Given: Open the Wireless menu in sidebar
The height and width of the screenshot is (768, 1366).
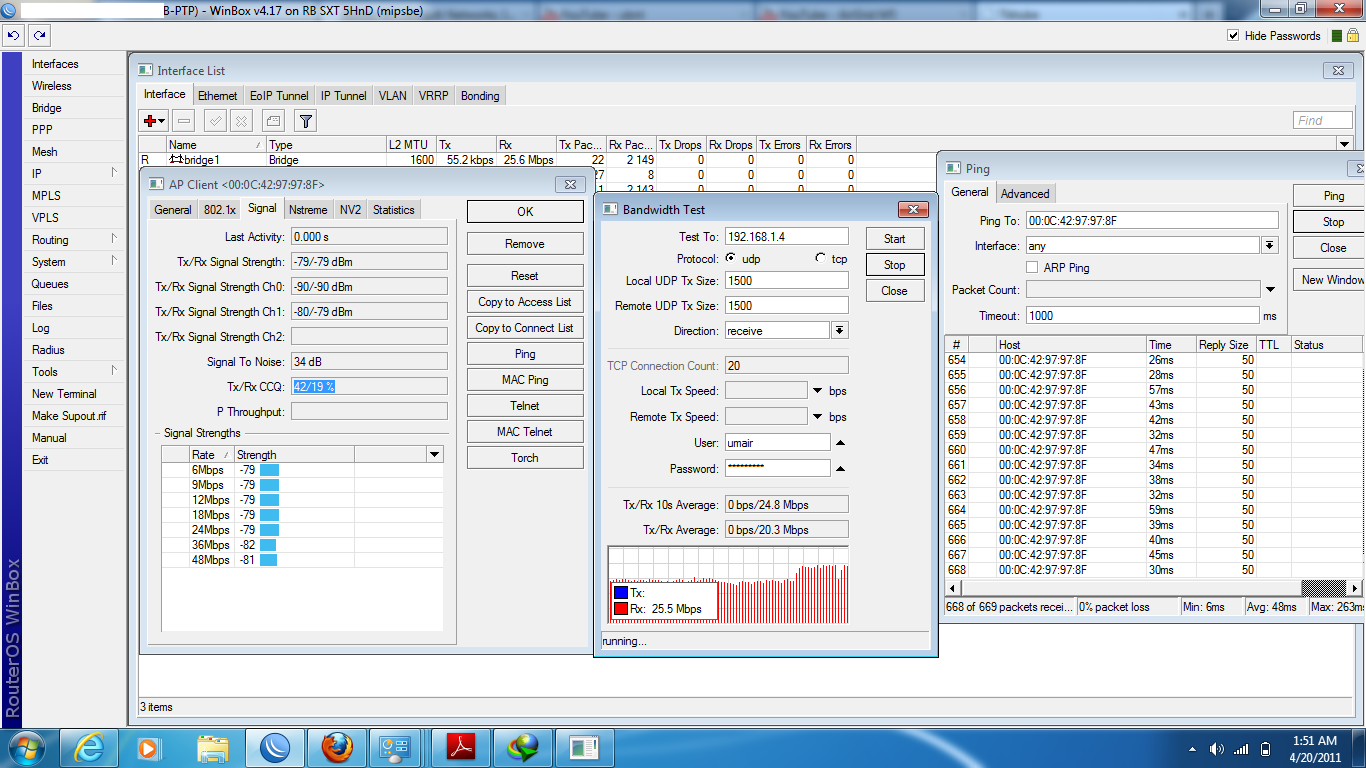Looking at the screenshot, I should 52,86.
